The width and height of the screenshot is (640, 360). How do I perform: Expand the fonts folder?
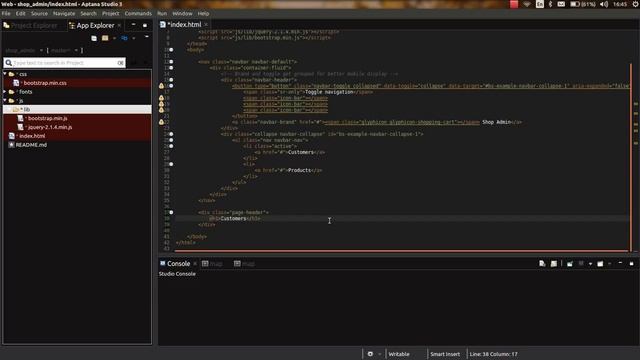click(5, 92)
